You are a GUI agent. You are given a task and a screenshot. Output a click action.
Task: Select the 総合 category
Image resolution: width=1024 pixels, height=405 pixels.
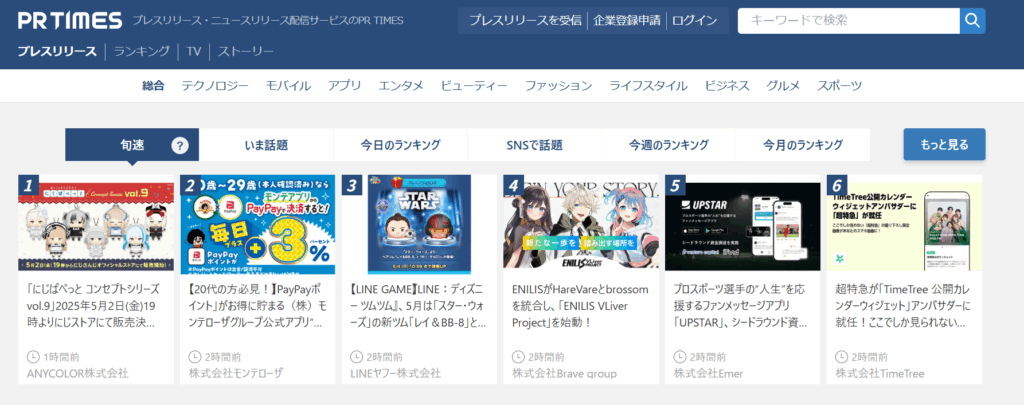pos(153,86)
